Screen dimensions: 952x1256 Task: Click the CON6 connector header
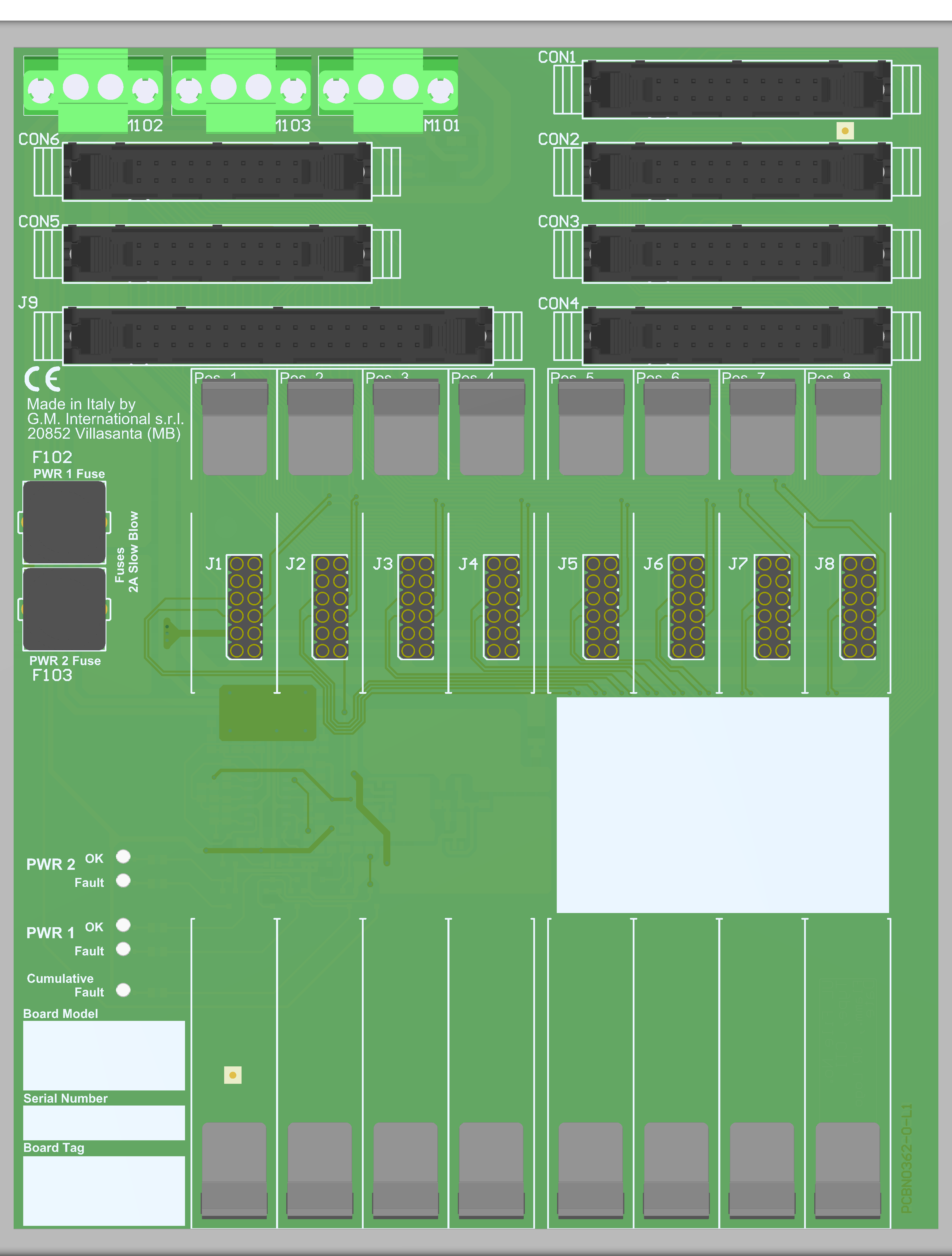[x=216, y=170]
